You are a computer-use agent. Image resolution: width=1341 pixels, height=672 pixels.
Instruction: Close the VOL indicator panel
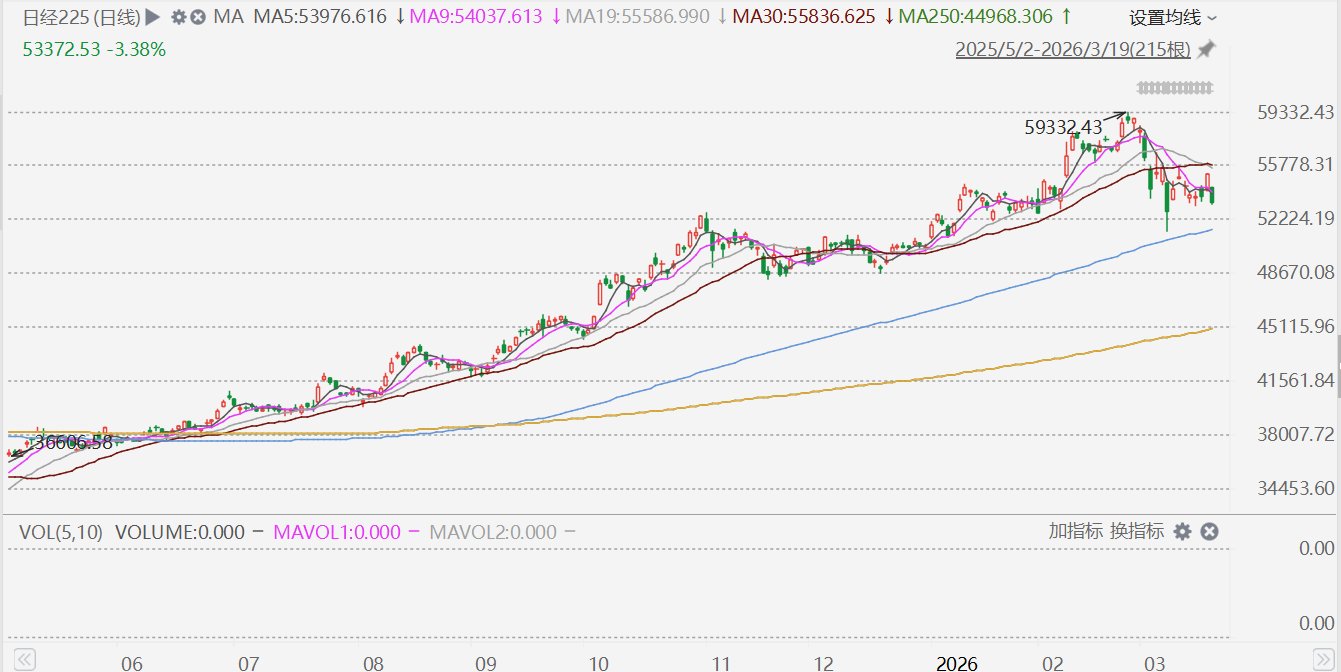1209,531
